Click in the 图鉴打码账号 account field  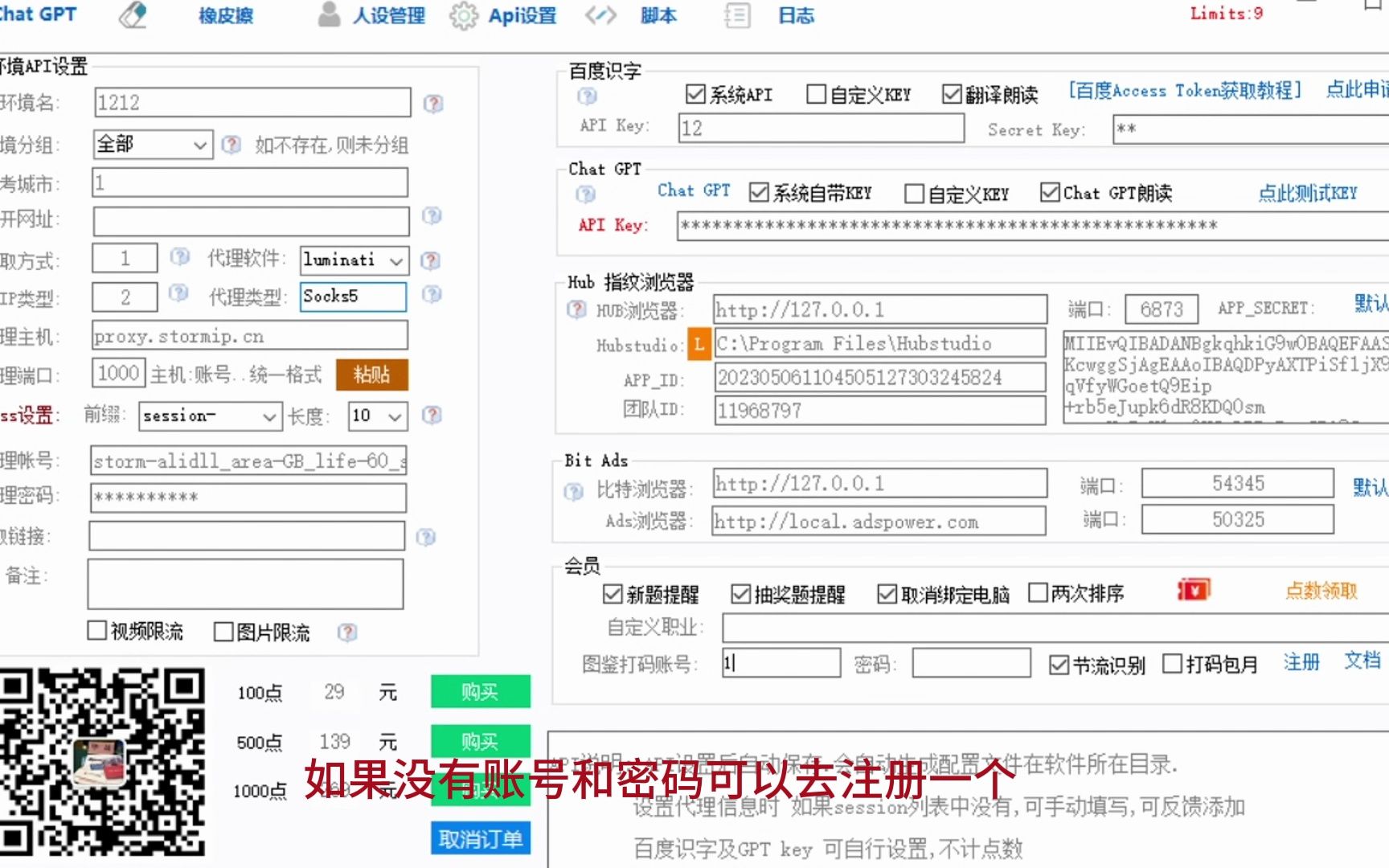[781, 663]
